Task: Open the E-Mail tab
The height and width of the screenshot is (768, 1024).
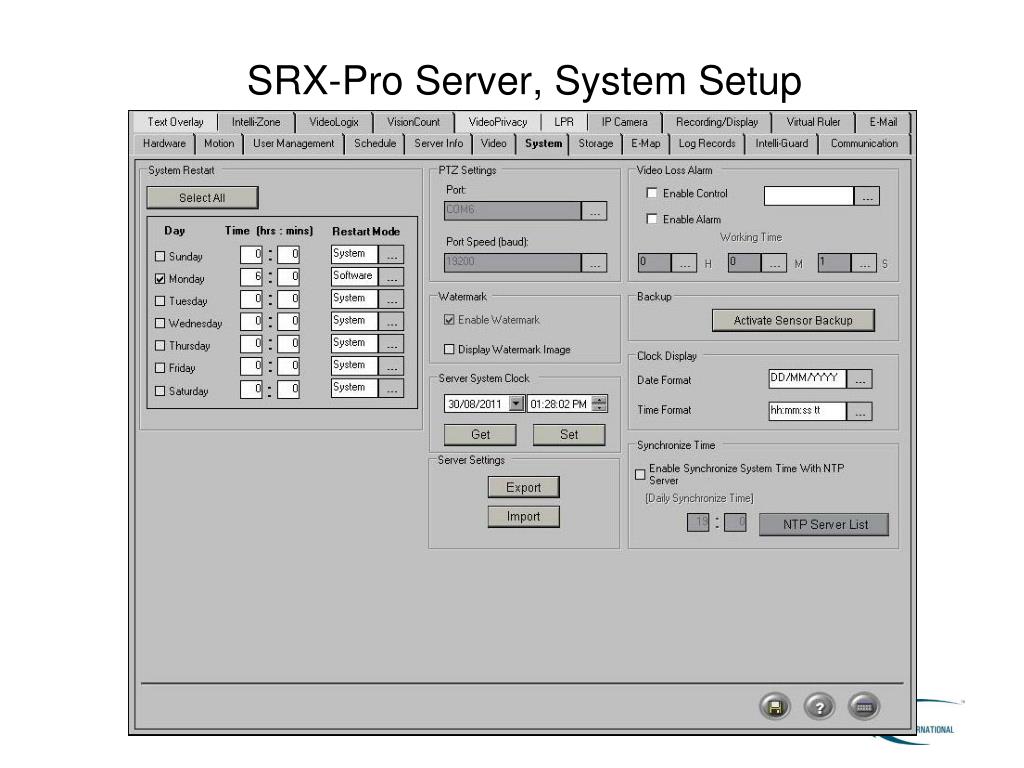Action: [883, 122]
